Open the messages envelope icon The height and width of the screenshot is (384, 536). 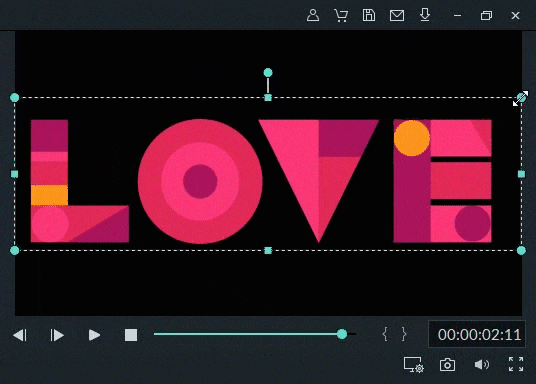coord(397,16)
